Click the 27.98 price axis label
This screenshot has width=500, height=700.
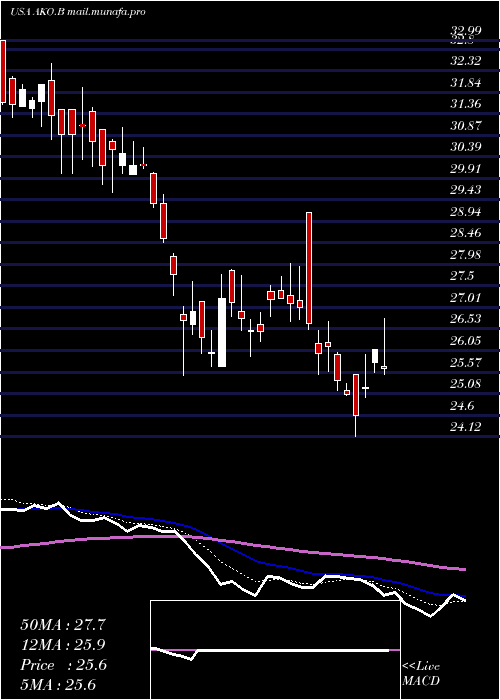466,255
